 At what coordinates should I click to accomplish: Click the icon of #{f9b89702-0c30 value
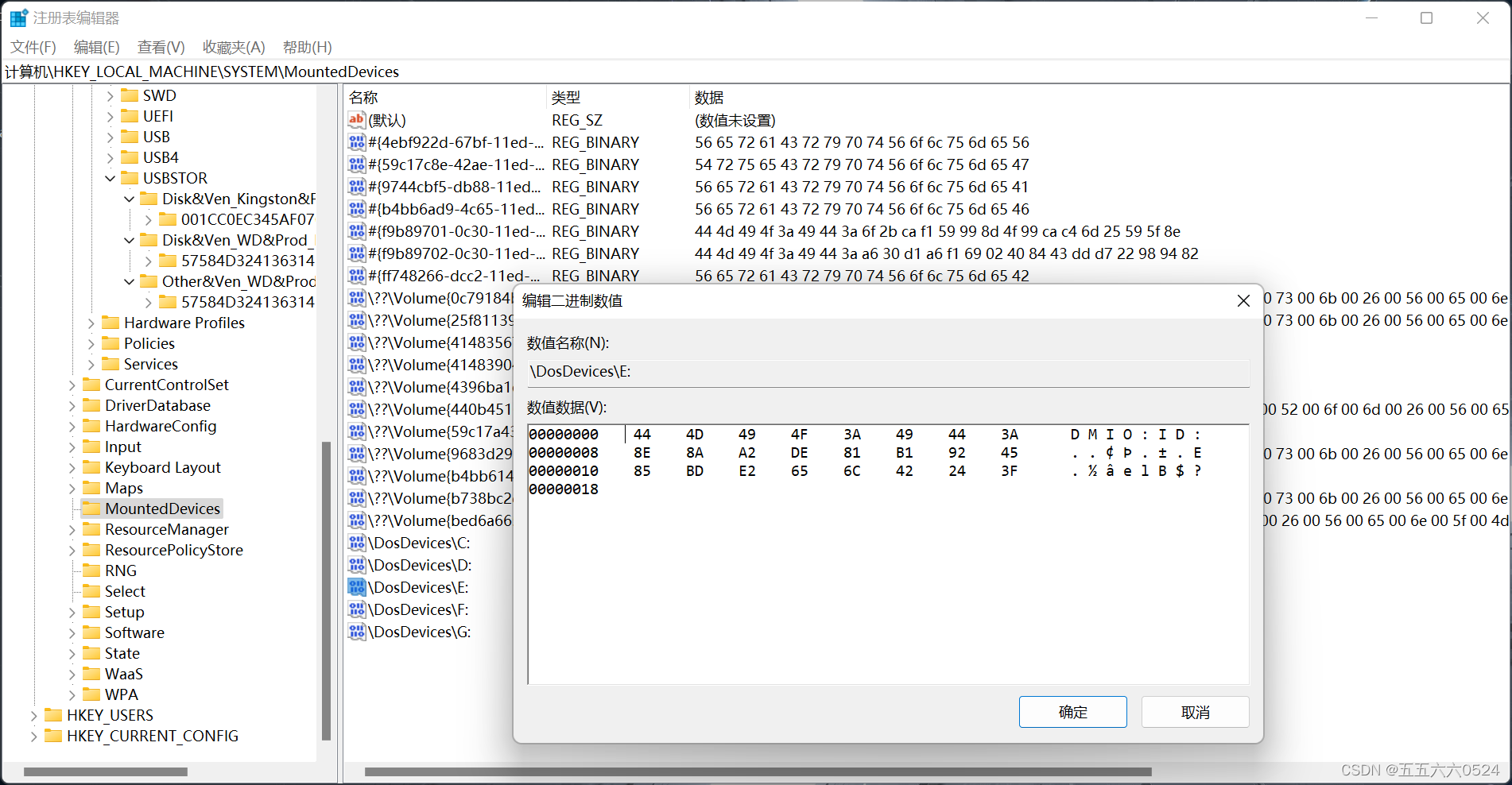point(357,253)
